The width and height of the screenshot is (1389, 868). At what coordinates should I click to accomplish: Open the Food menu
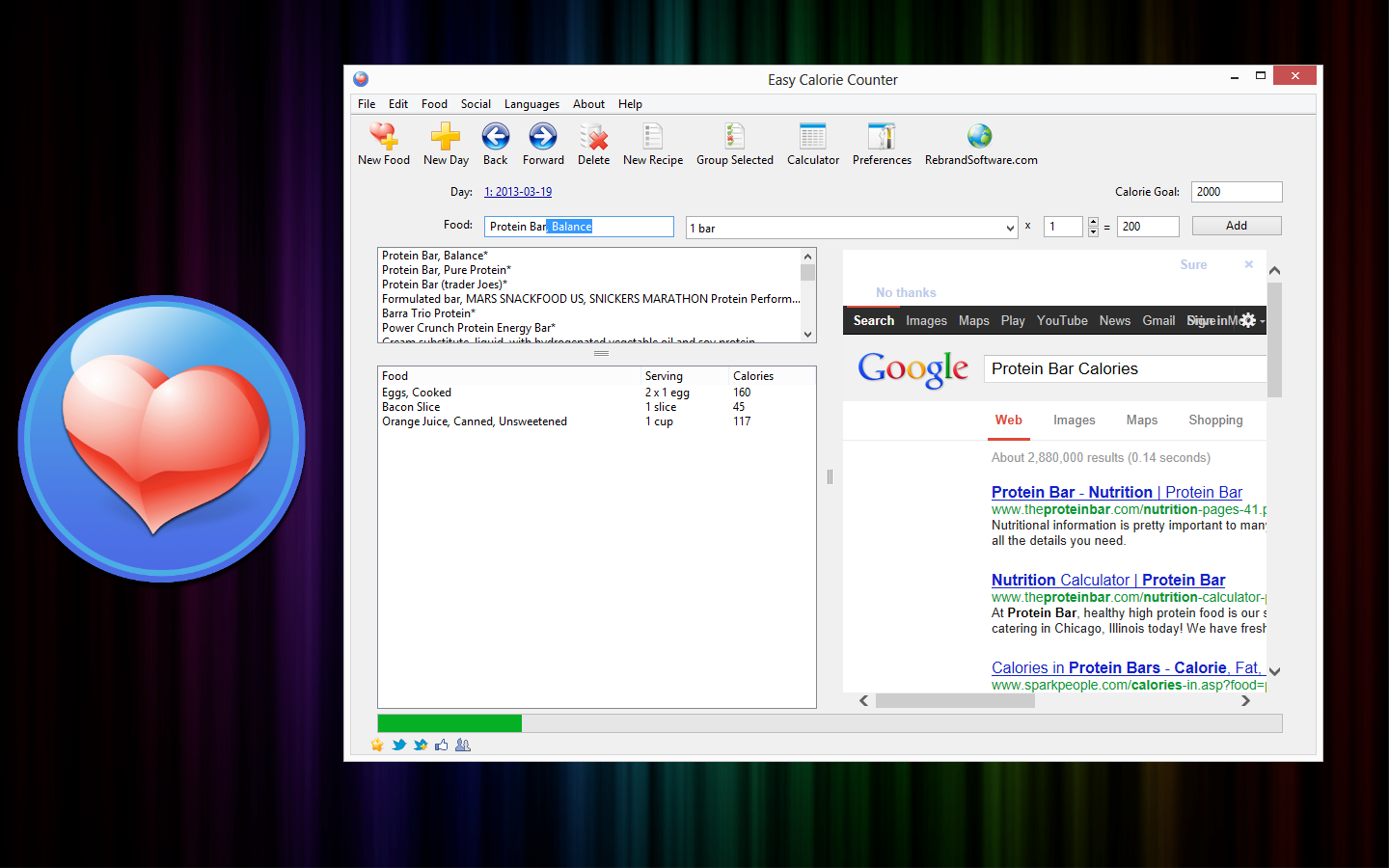(434, 104)
